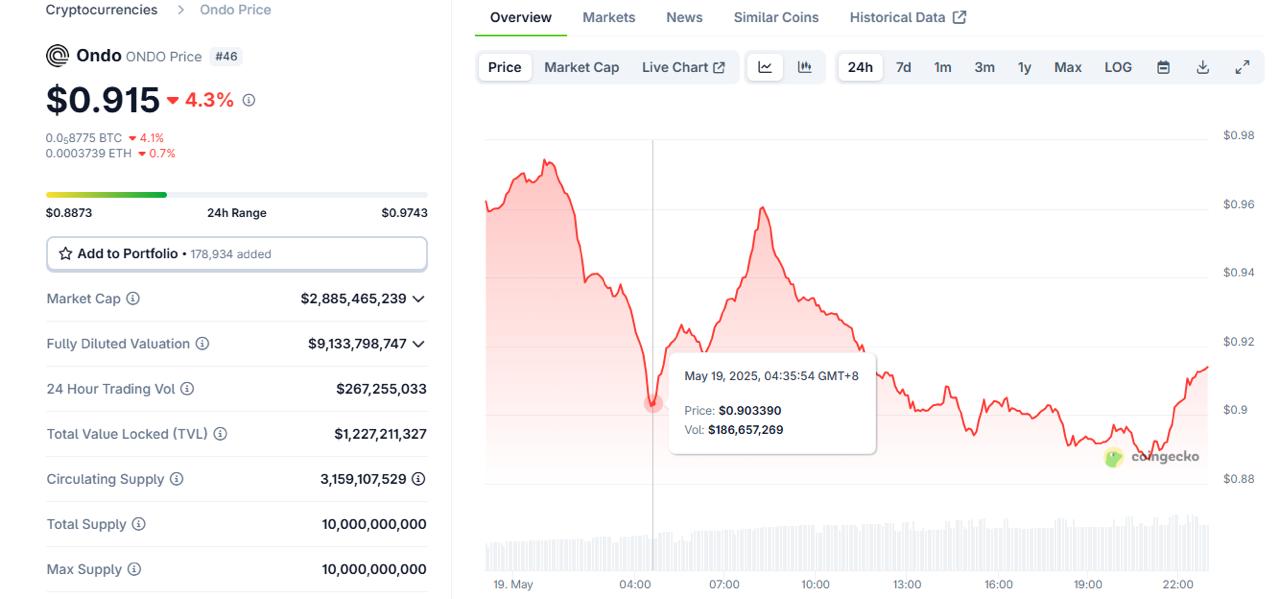Click the $0.8873 range low value

(69, 213)
